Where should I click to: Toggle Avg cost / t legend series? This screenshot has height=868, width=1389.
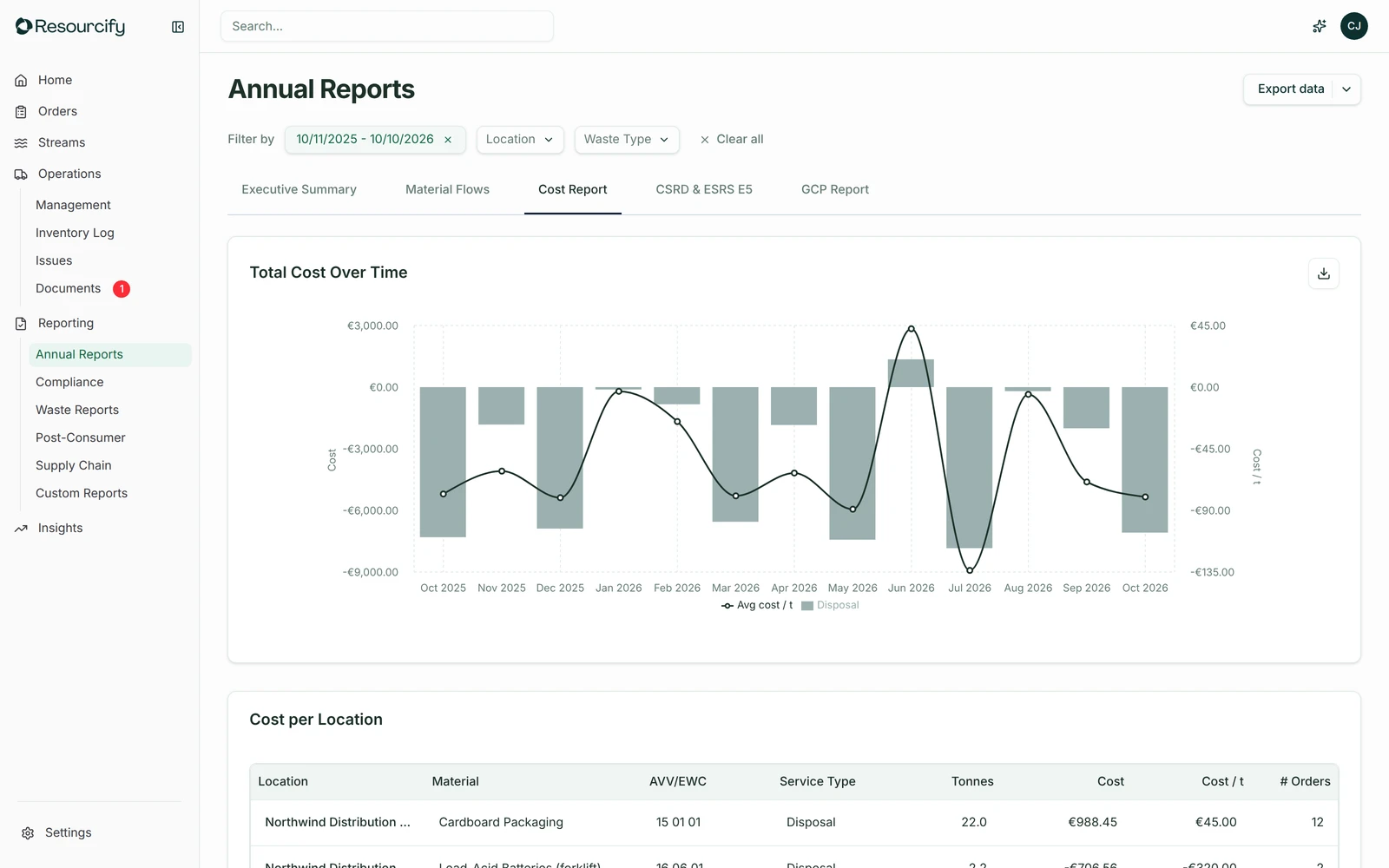[757, 605]
